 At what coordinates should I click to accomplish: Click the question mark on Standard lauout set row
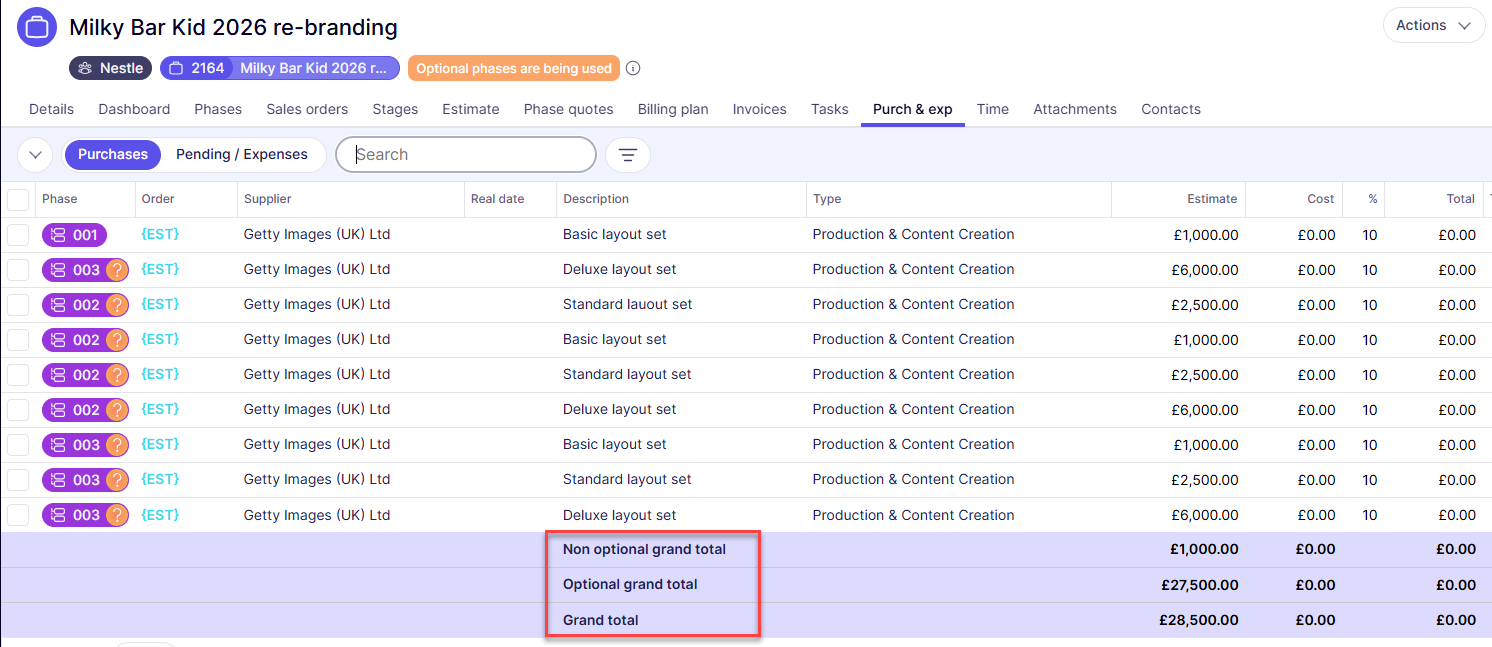click(x=117, y=305)
